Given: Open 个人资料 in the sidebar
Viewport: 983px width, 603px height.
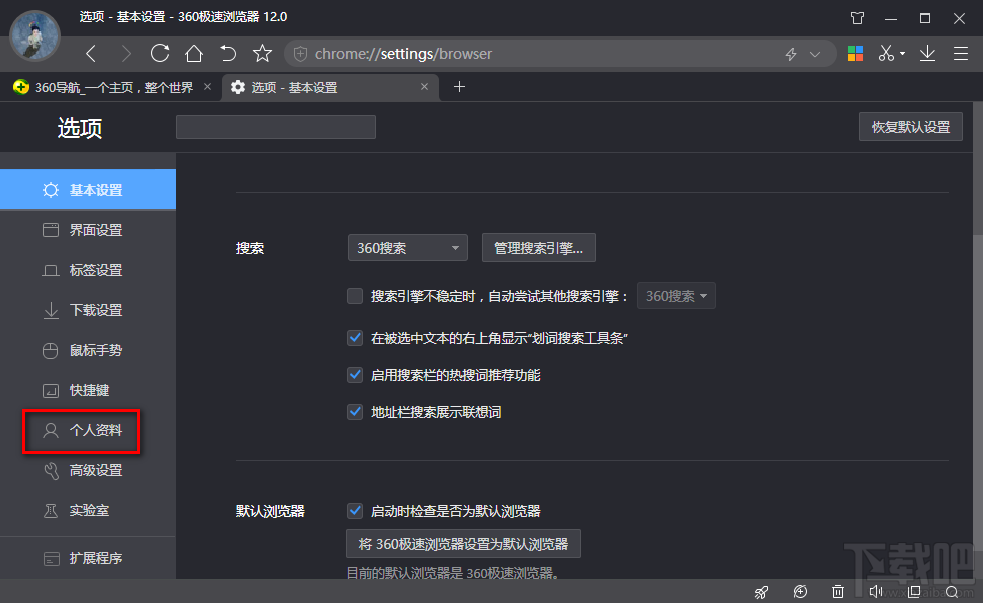Looking at the screenshot, I should click(x=88, y=431).
